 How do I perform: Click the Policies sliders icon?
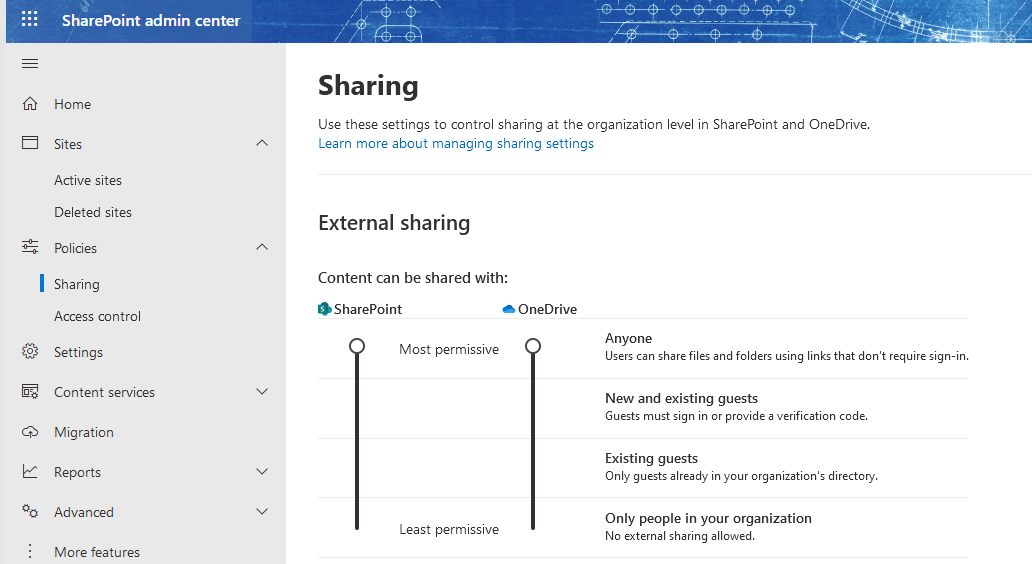coord(30,247)
